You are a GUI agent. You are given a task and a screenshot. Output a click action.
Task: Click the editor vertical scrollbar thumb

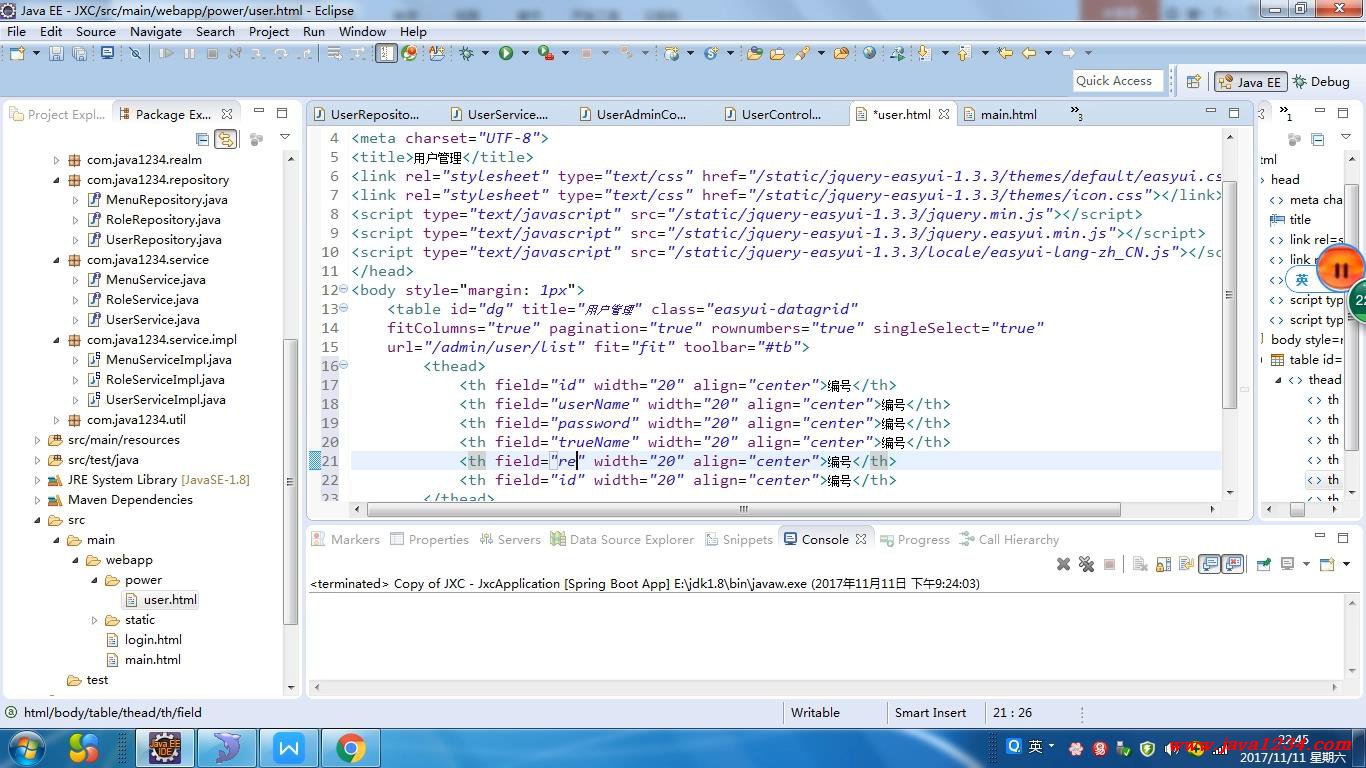(x=1231, y=295)
